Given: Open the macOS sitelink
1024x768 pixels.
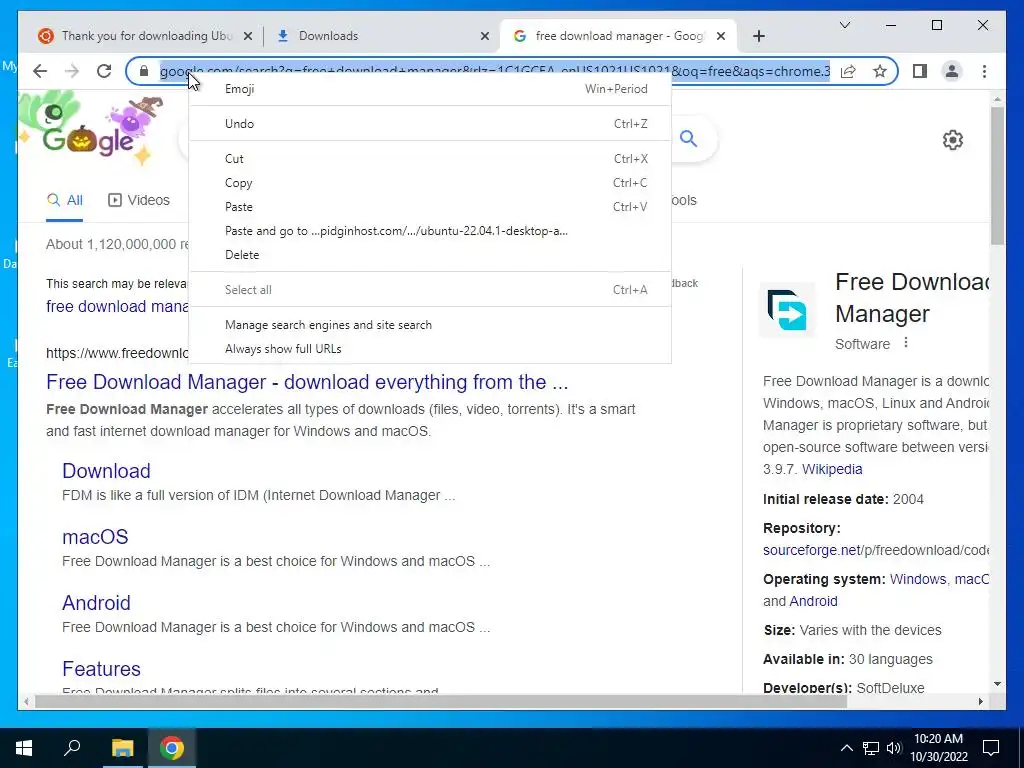Looking at the screenshot, I should (95, 537).
